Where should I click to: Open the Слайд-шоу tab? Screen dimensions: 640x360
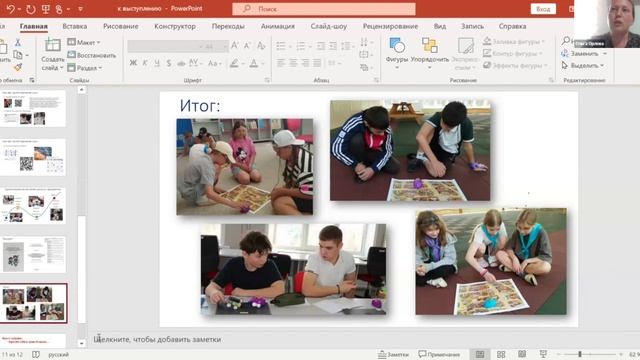tap(329, 26)
